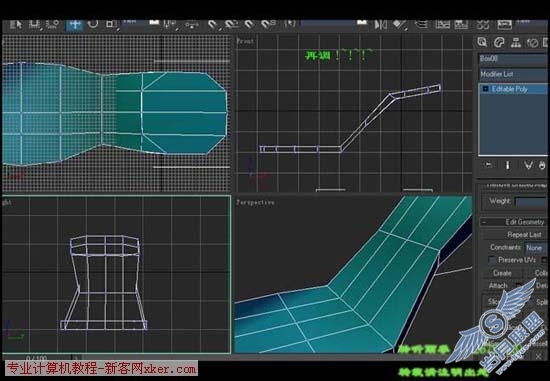
Task: Open the Material Editor icon
Action: coord(483,25)
